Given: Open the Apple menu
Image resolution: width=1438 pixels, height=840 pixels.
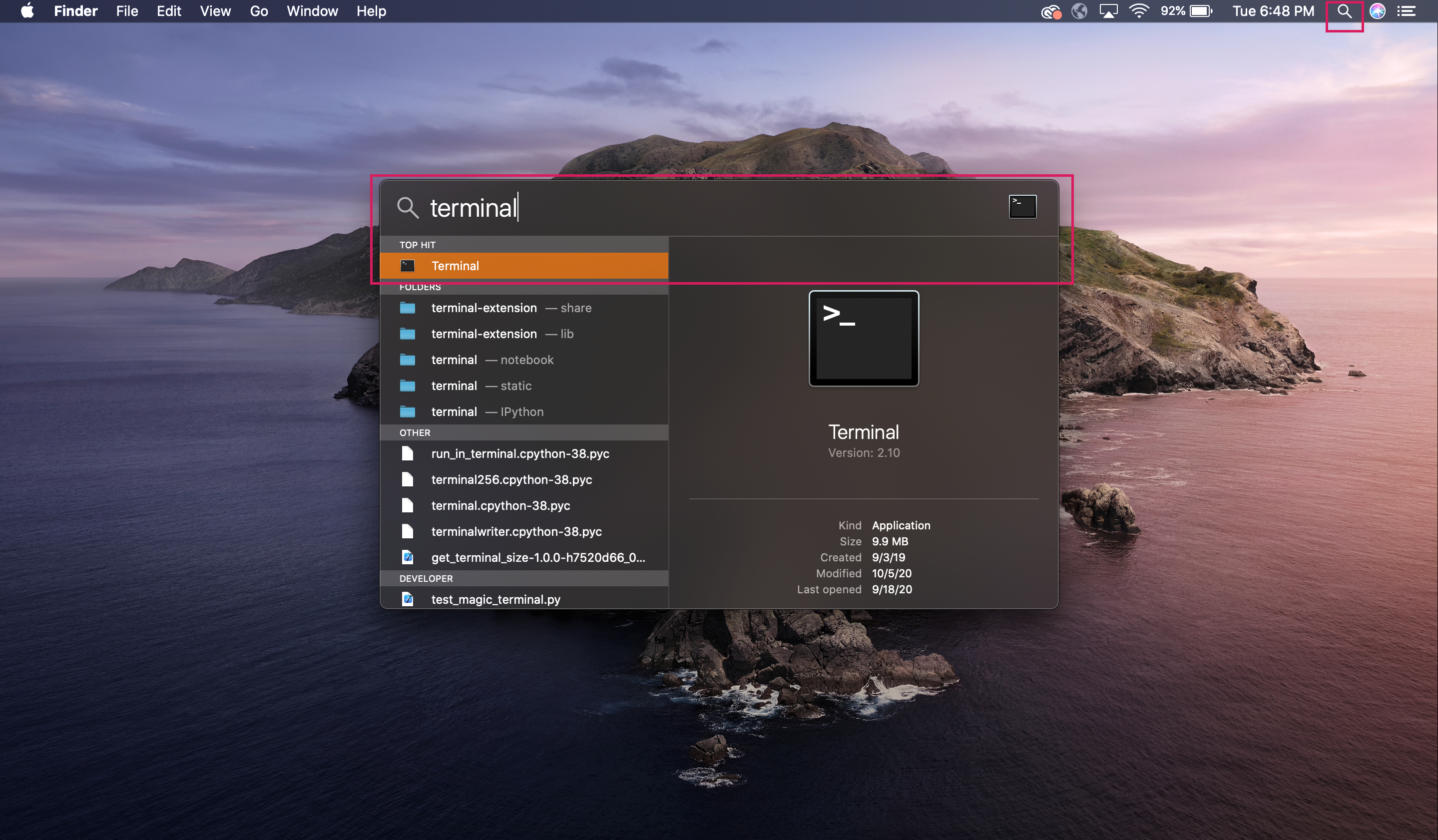Looking at the screenshot, I should (27, 11).
